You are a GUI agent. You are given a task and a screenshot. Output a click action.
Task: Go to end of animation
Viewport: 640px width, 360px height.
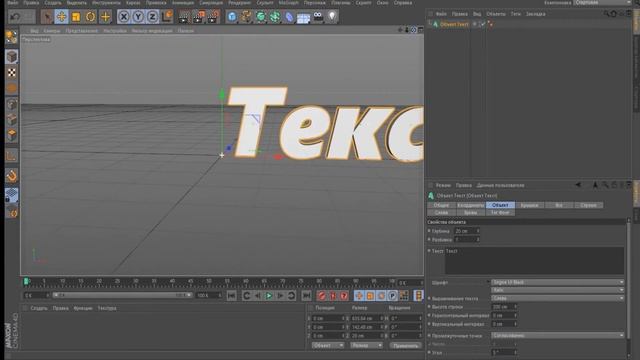click(306, 296)
